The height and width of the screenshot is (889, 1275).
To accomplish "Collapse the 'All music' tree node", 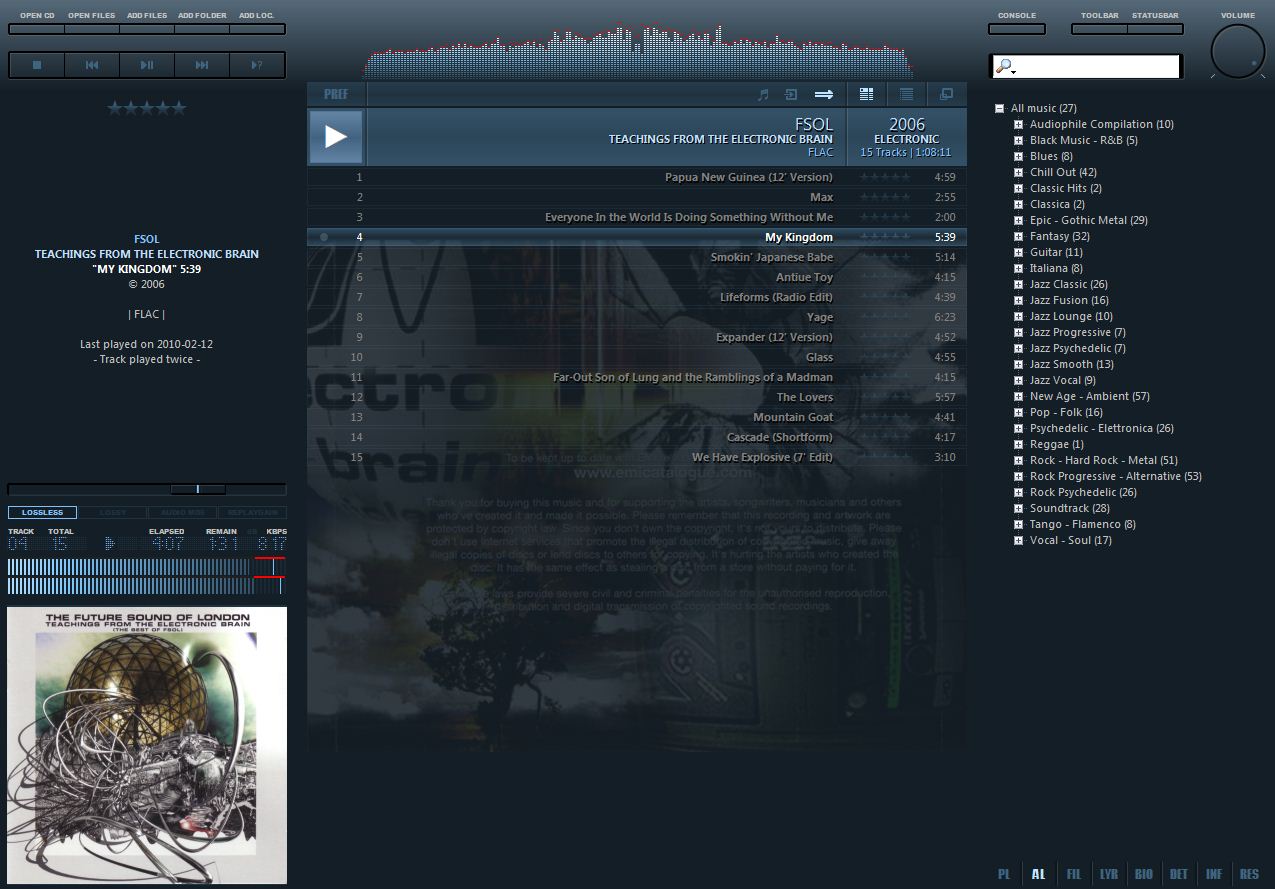I will pos(1000,108).
